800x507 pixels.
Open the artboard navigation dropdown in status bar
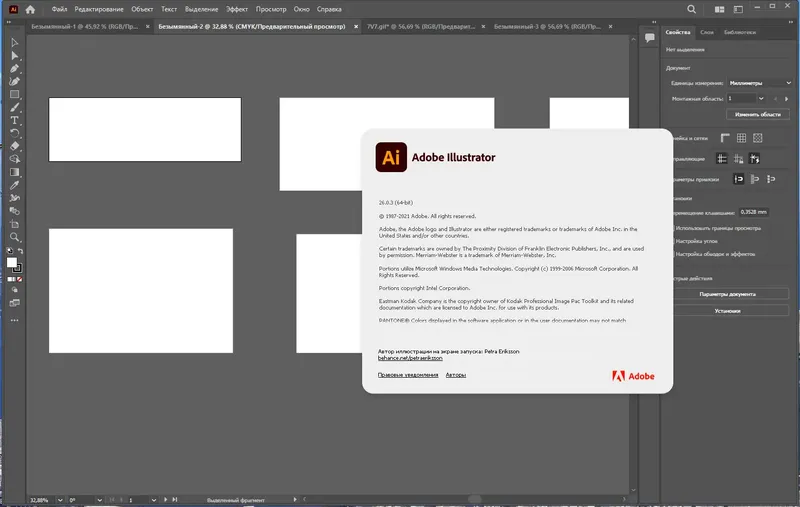pos(154,500)
